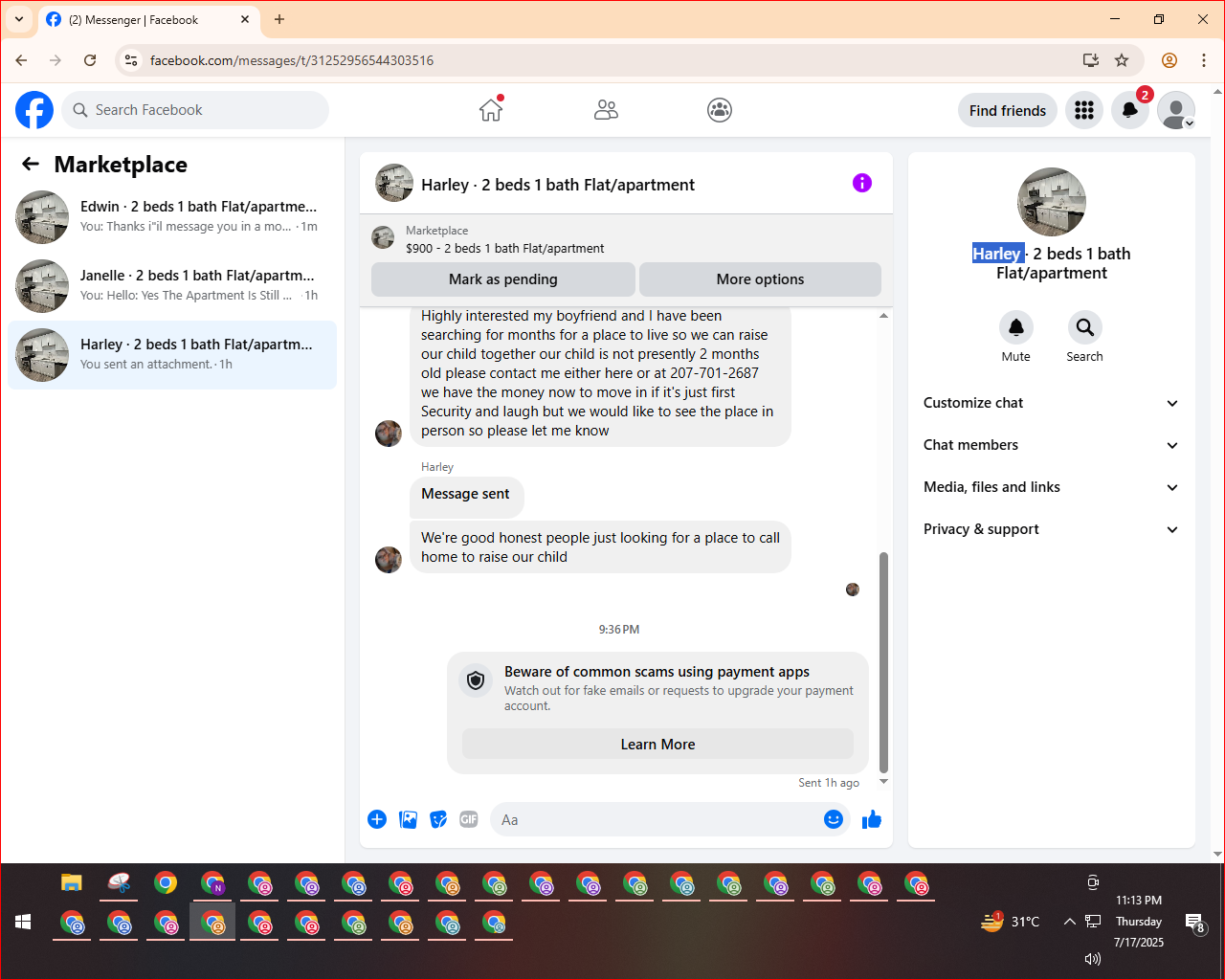
Task: Click the Marketplace heading text
Action: coord(121,164)
